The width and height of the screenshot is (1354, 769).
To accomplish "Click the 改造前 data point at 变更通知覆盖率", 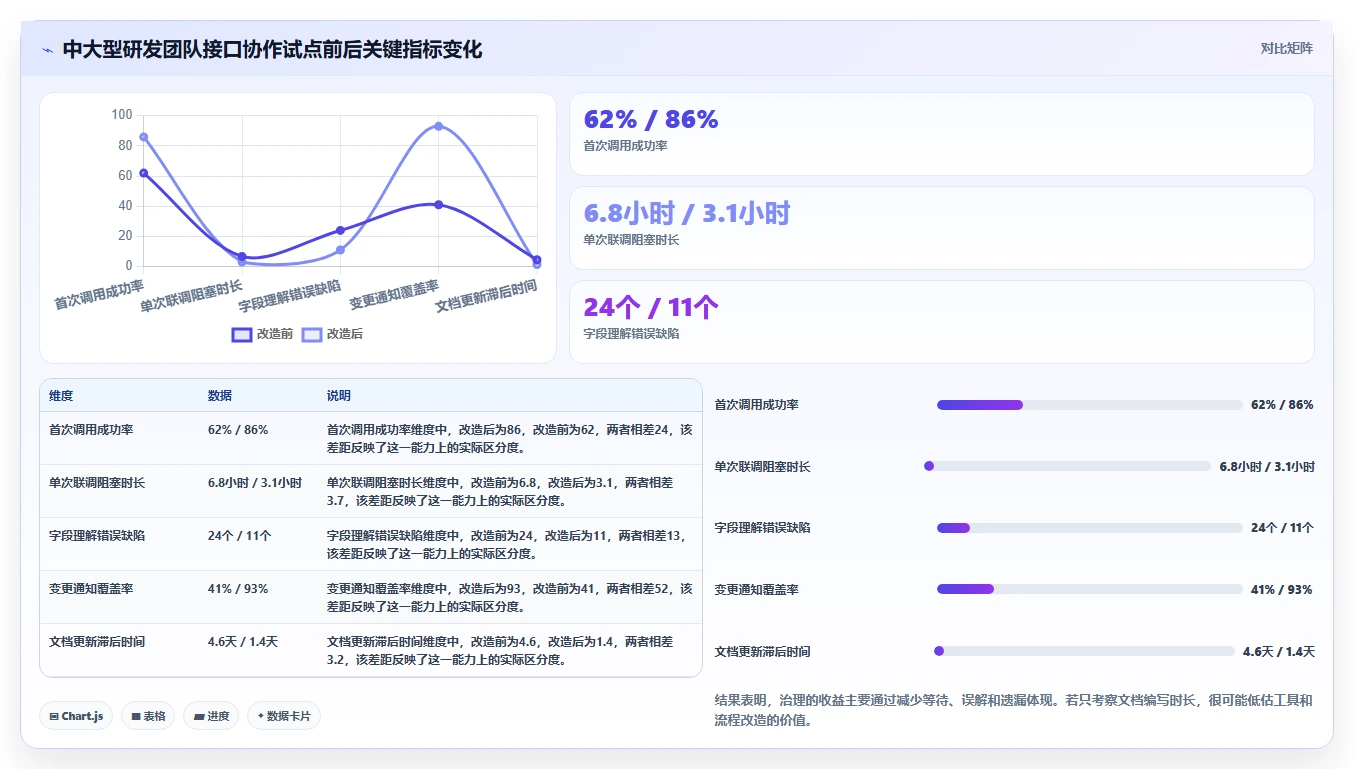I will tap(438, 204).
